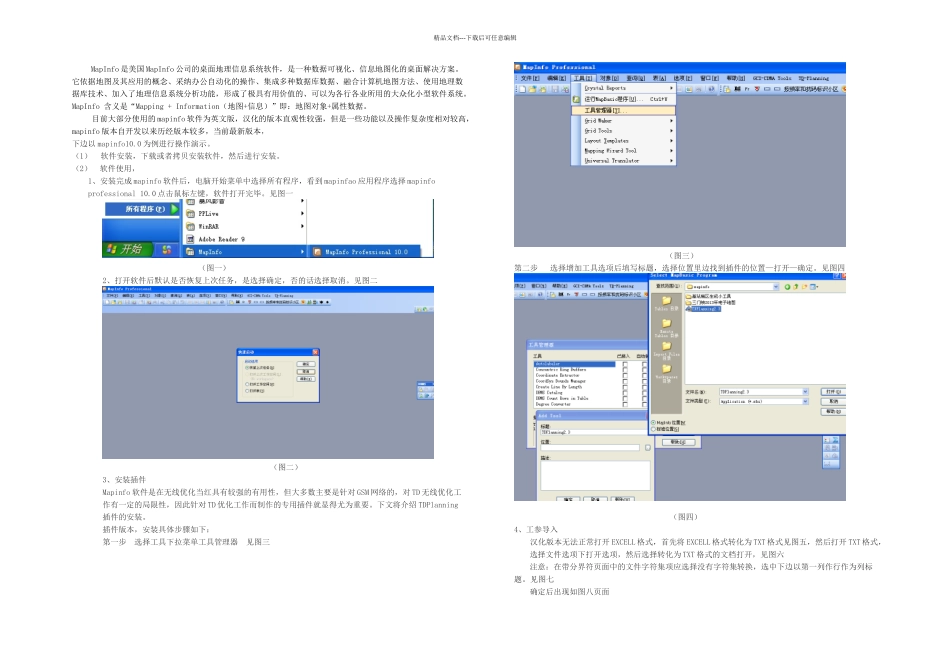
Task: Click green Back icon in Select MapBasic Program
Action: pyautogui.click(x=787, y=287)
